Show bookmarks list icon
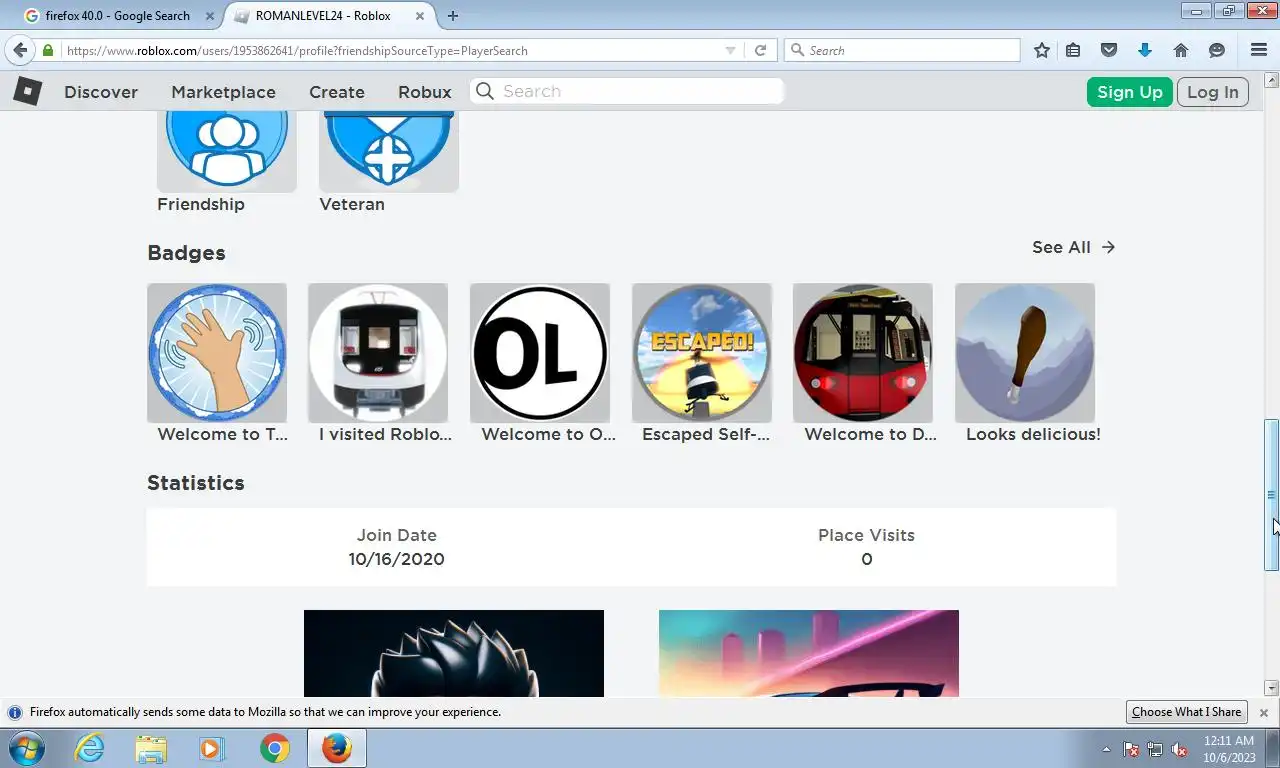Image resolution: width=1280 pixels, height=768 pixels. pos(1073,50)
